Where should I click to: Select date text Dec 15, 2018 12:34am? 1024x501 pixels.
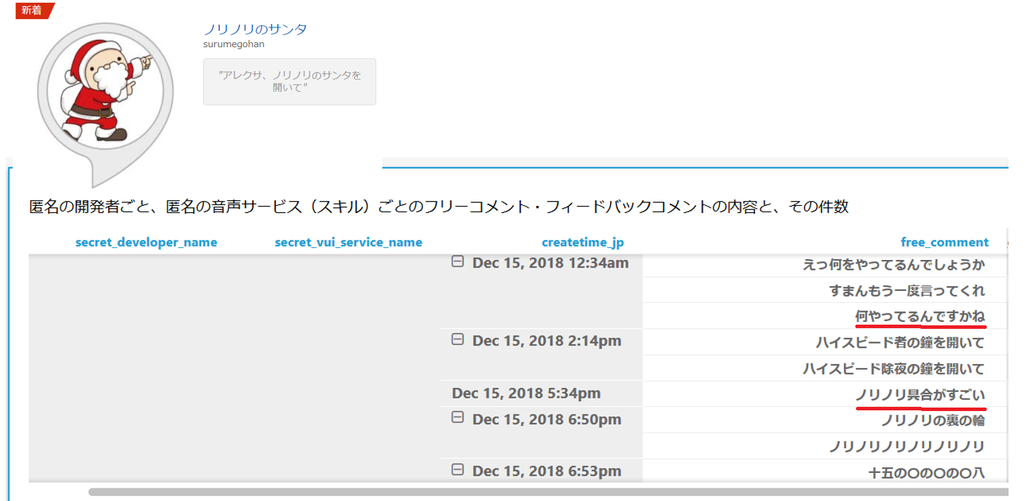coord(551,263)
